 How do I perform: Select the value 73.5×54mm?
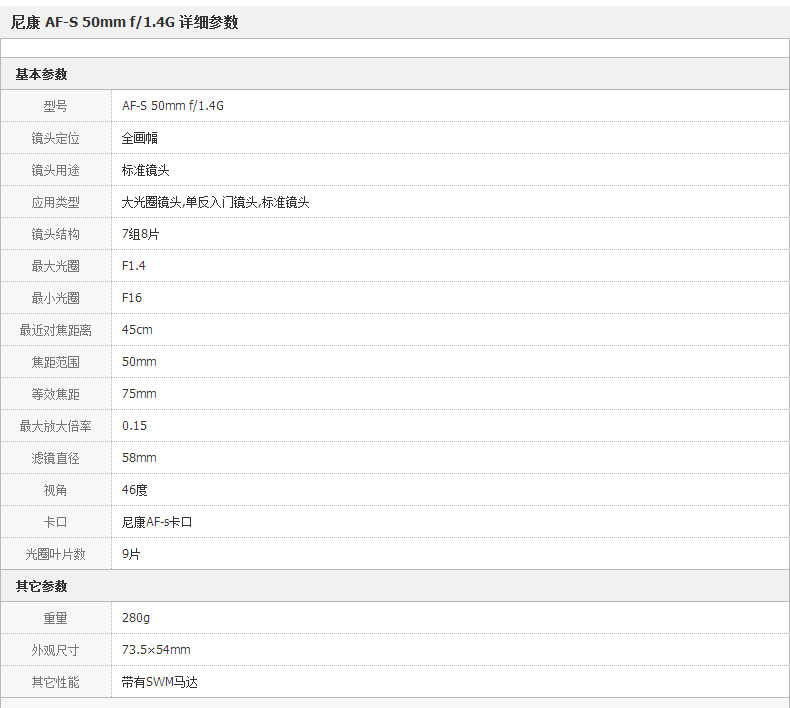click(x=156, y=650)
